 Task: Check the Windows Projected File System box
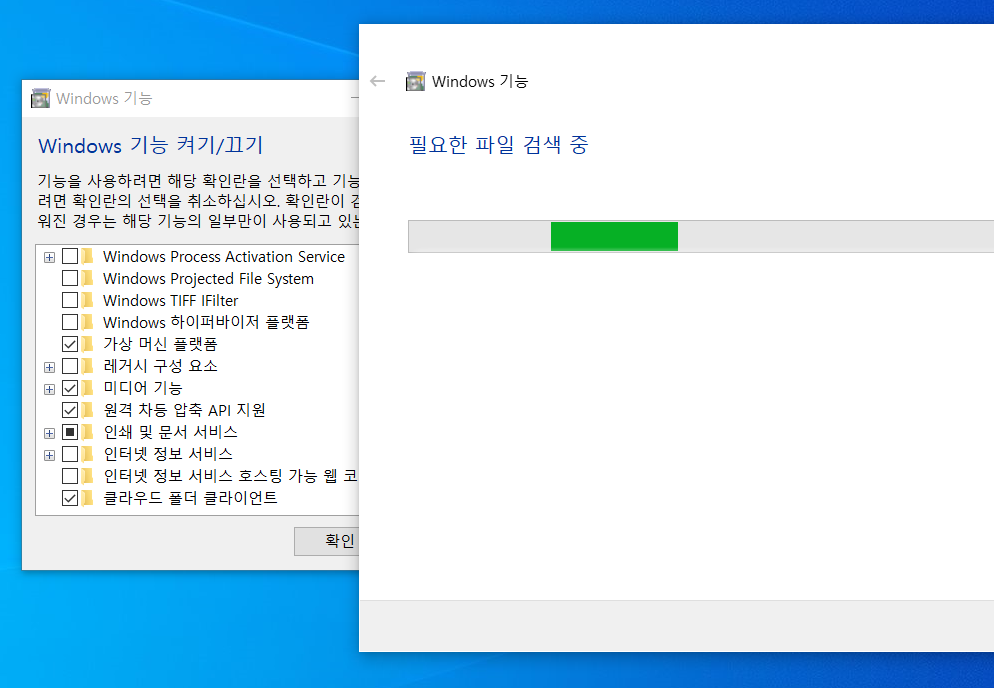click(70, 278)
